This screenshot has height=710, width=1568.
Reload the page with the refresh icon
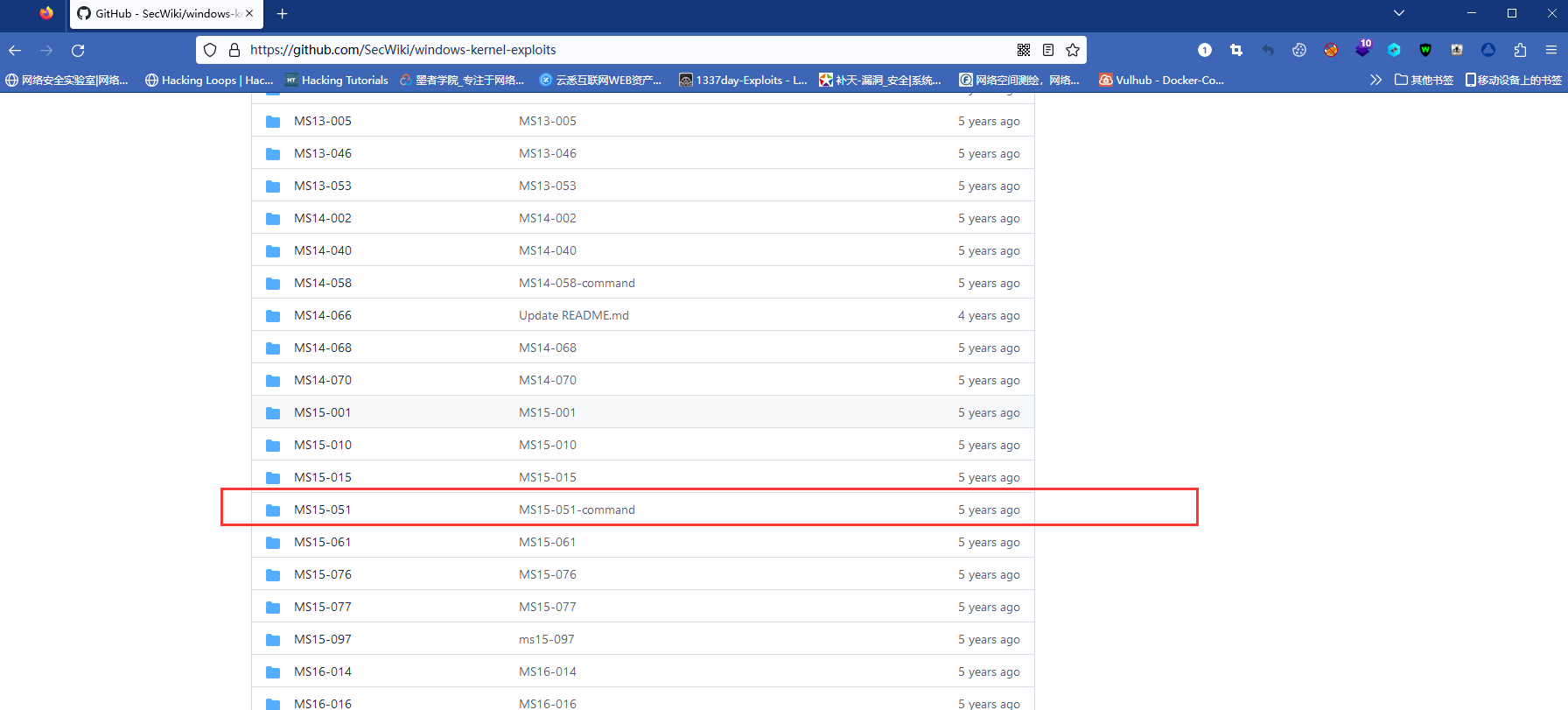(78, 50)
